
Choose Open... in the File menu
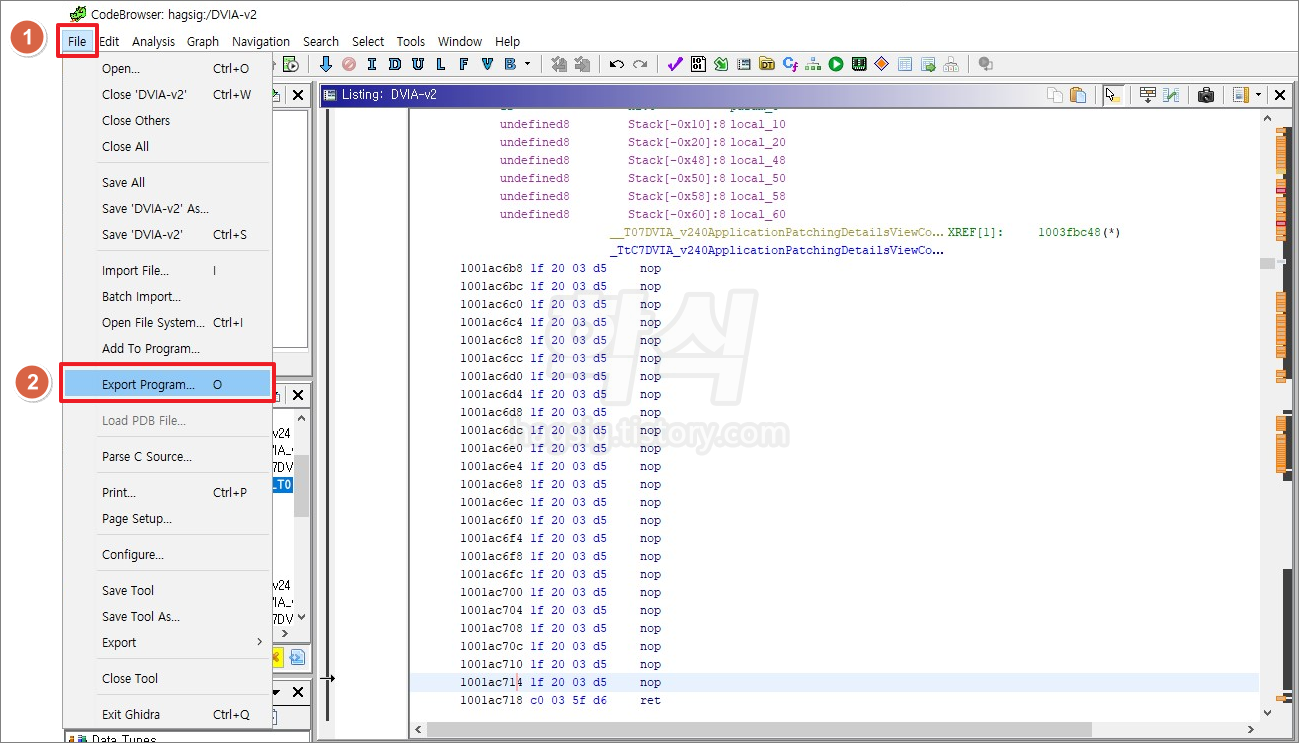[167, 69]
